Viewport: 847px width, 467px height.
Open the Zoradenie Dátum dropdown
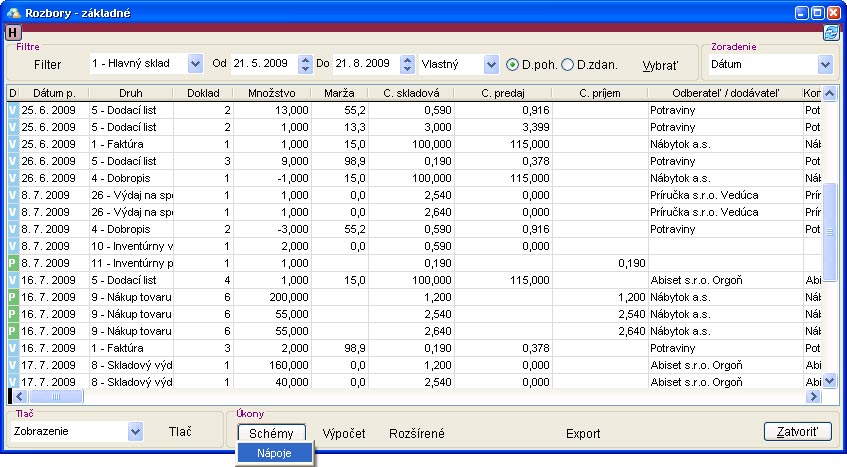(x=825, y=64)
